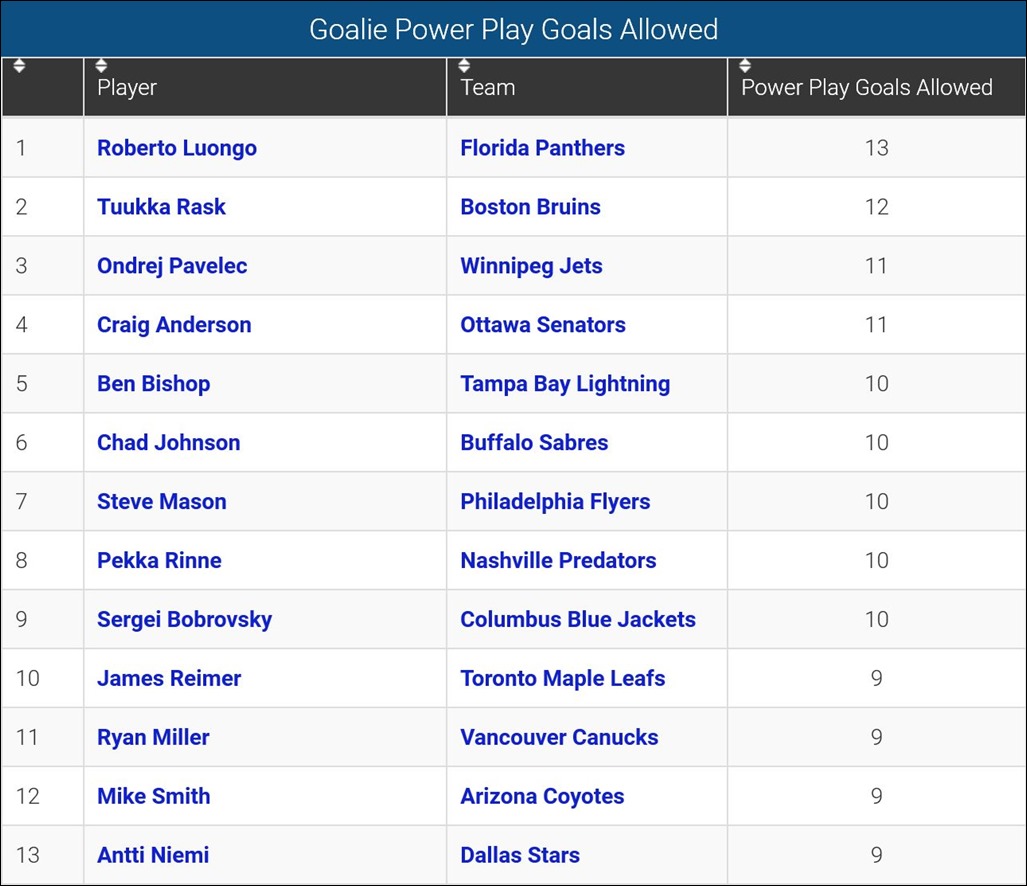Click the Winnipeg Jets team link

531,265
